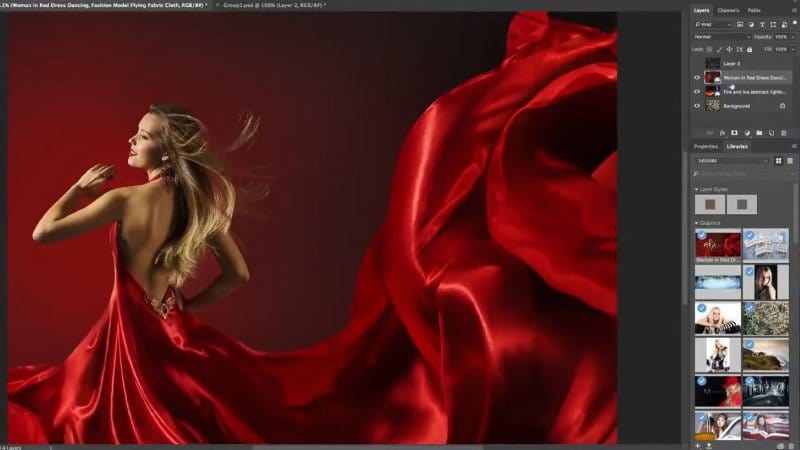Hide the Woman in Red Dress layer

coord(697,78)
